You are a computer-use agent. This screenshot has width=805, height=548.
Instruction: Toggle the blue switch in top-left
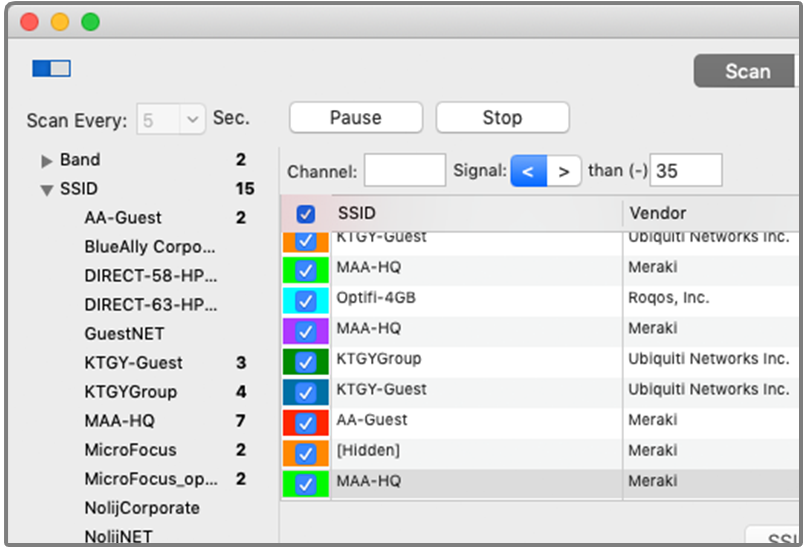(x=51, y=69)
